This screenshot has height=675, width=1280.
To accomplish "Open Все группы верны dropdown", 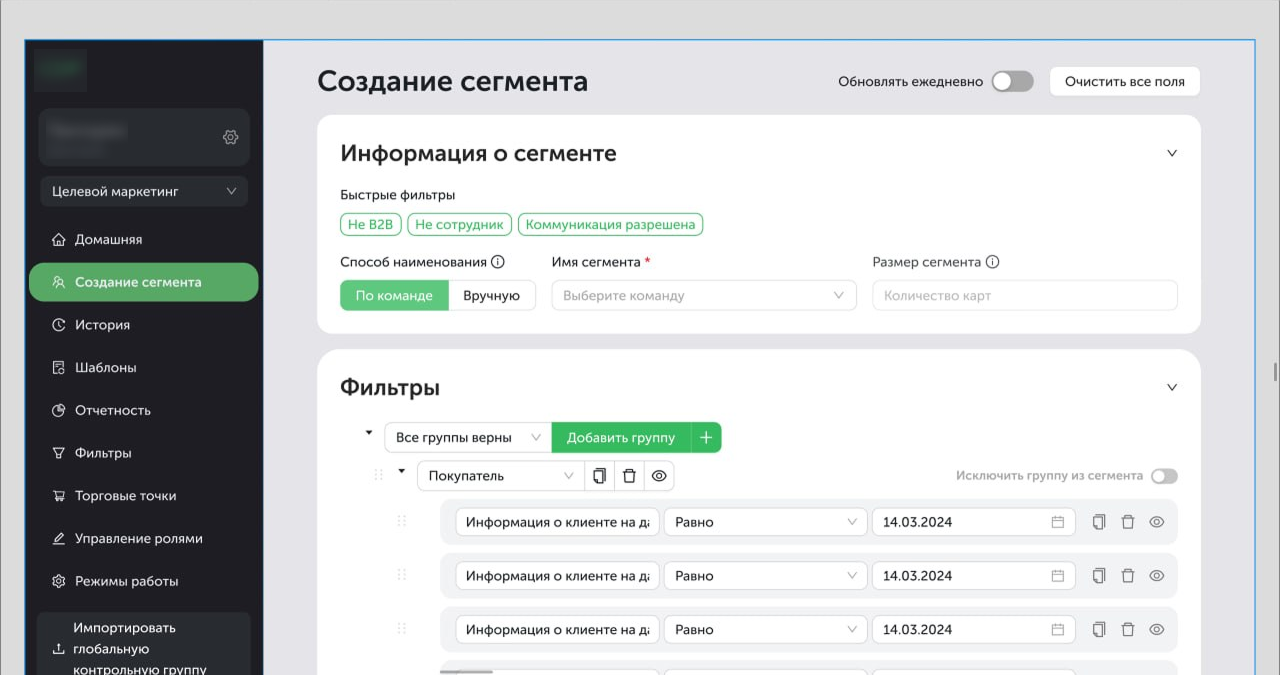I will click(x=468, y=437).
